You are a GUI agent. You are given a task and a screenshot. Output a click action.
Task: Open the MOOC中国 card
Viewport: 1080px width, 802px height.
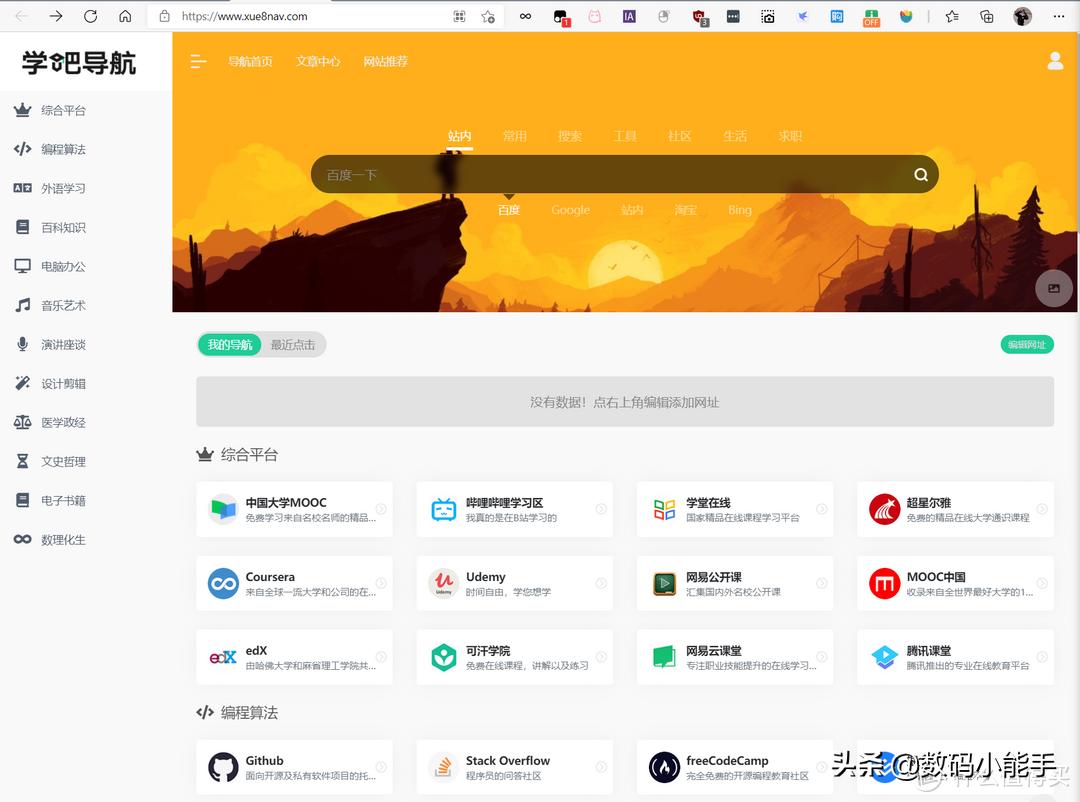(955, 584)
